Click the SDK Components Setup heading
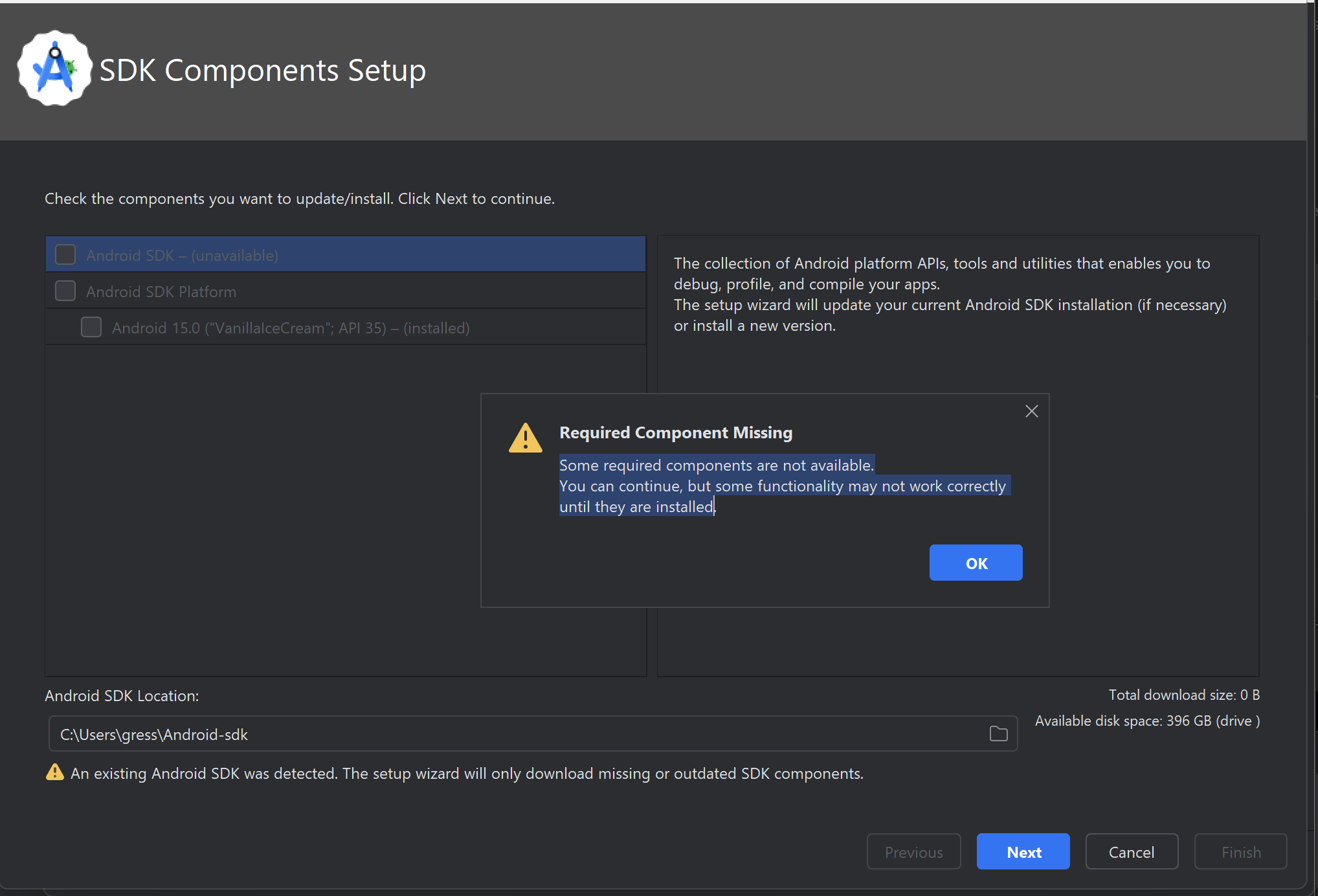This screenshot has width=1318, height=896. click(x=262, y=70)
